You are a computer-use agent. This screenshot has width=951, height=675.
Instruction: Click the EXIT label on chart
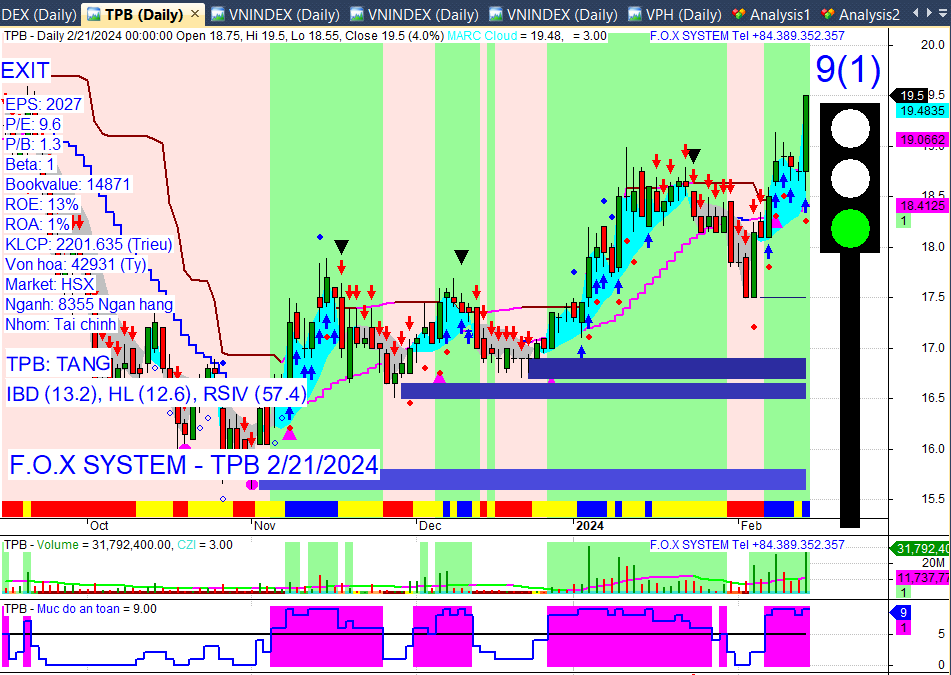tap(25, 70)
